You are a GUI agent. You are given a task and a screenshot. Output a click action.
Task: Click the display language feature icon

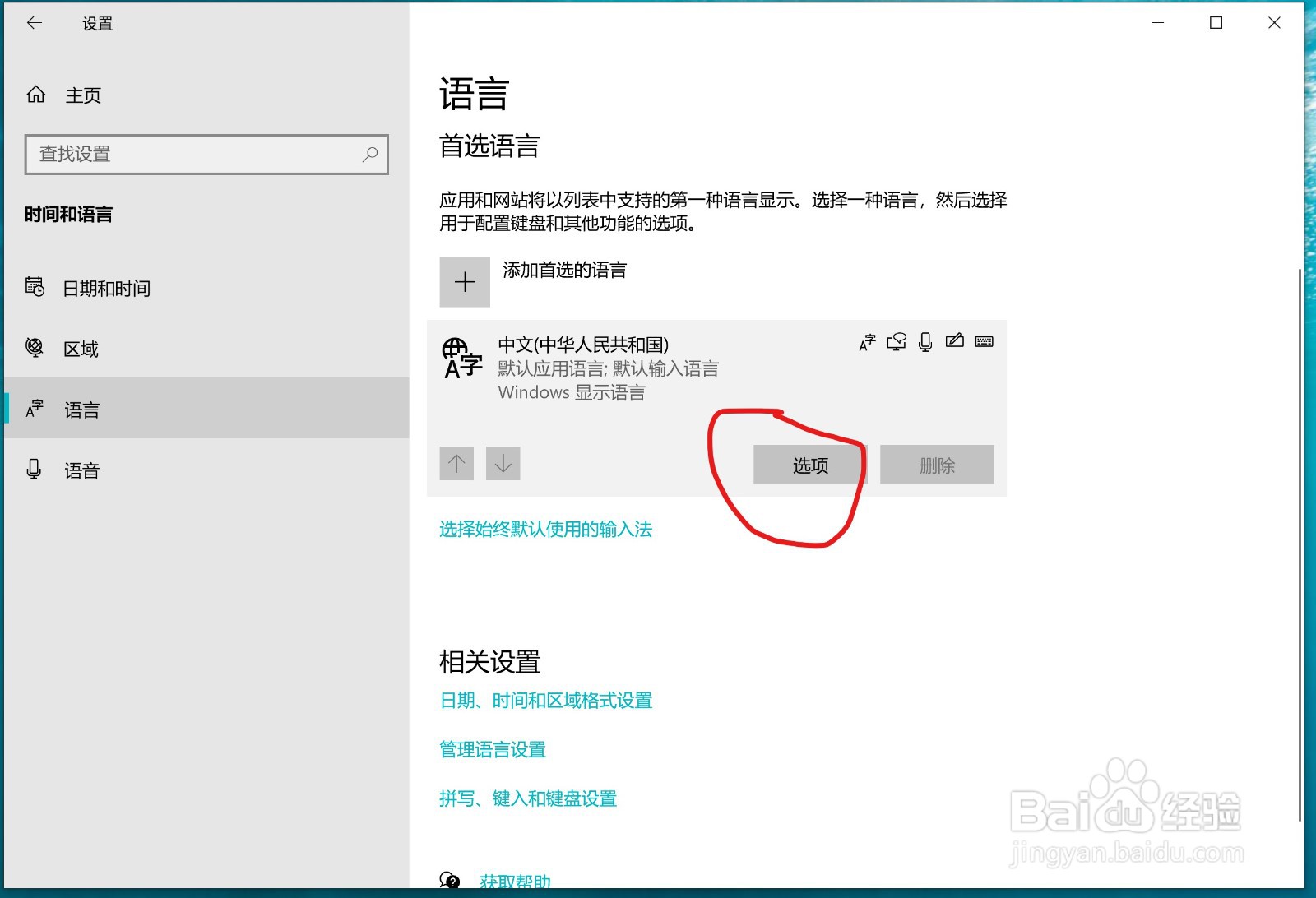click(x=868, y=342)
